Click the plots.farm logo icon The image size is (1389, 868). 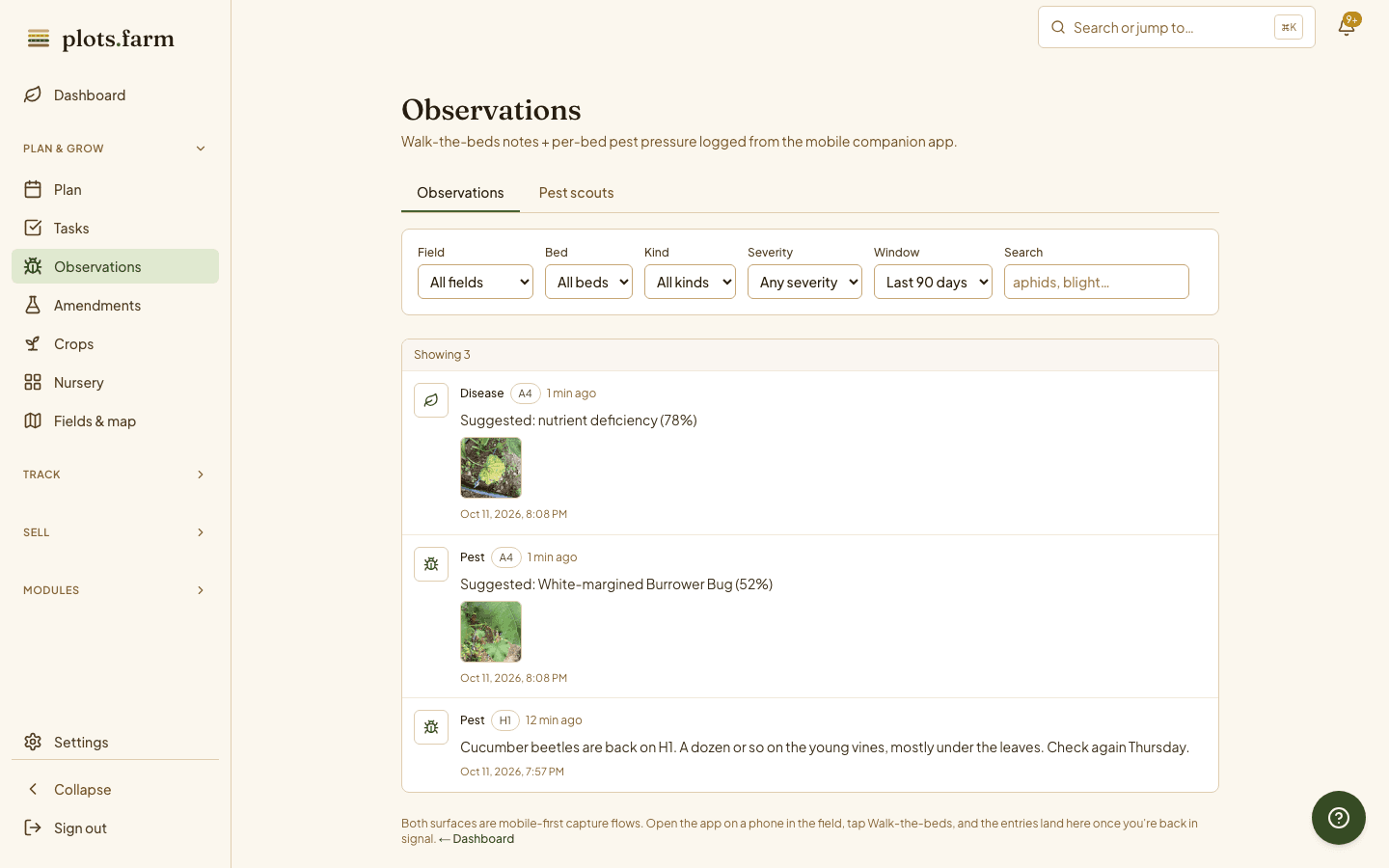click(39, 39)
